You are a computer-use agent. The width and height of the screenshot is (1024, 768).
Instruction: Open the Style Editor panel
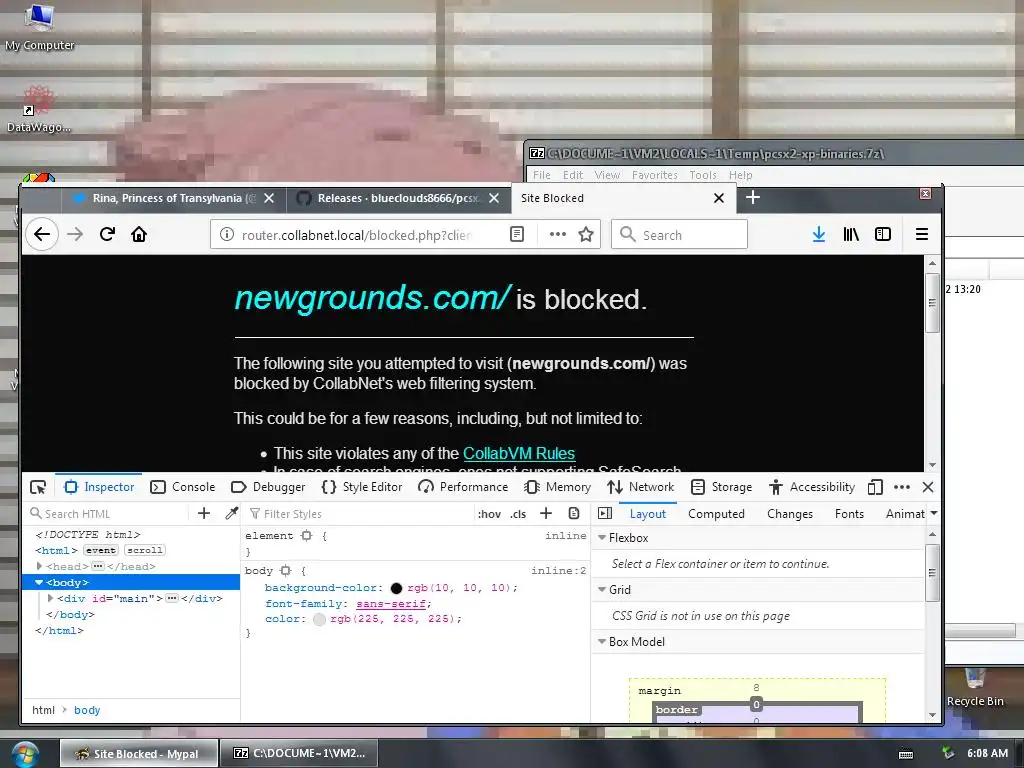pyautogui.click(x=362, y=487)
